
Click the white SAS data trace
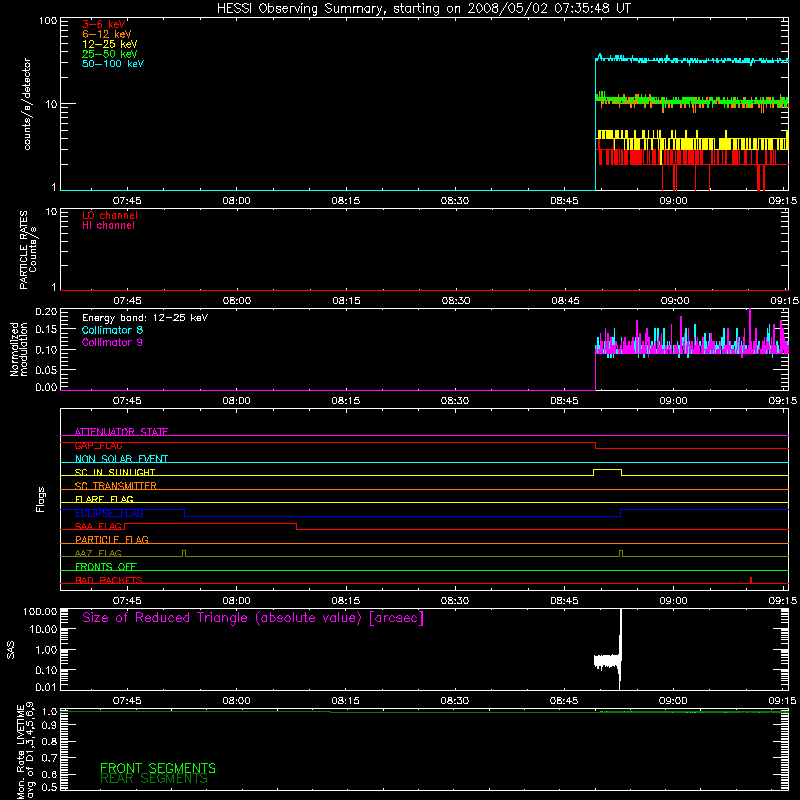point(607,662)
